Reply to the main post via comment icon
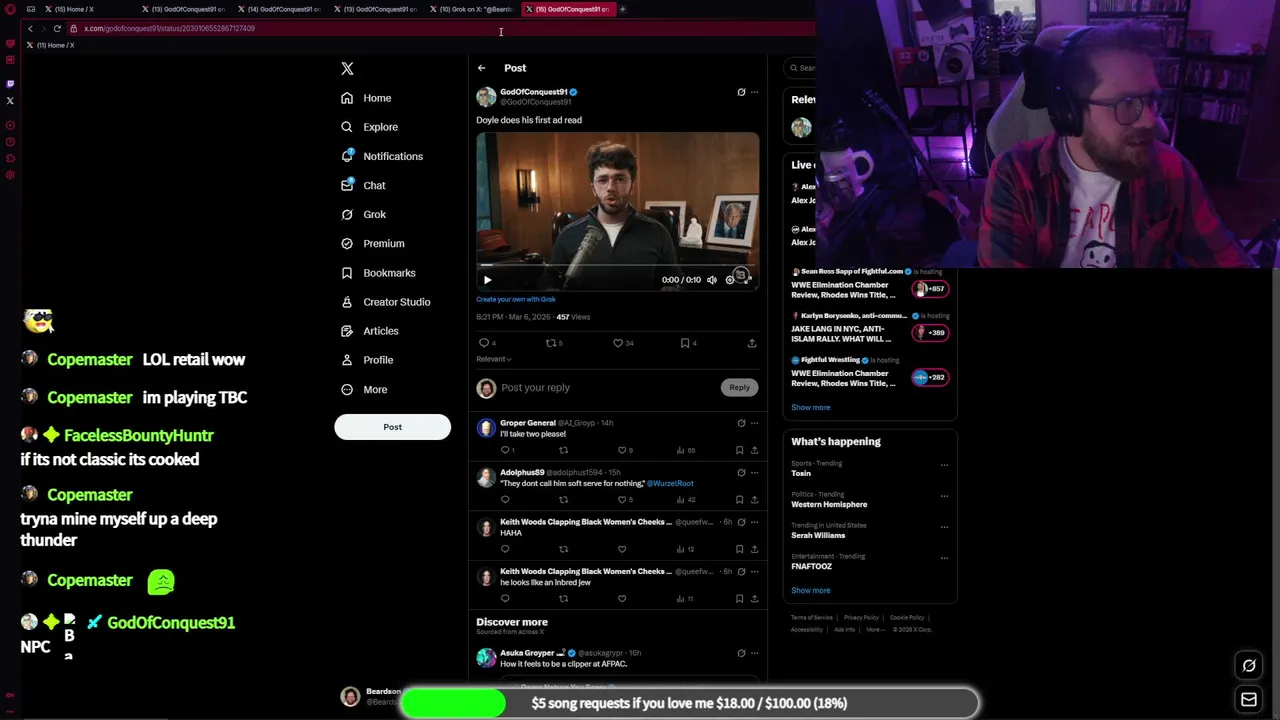1280x720 pixels. click(x=485, y=343)
